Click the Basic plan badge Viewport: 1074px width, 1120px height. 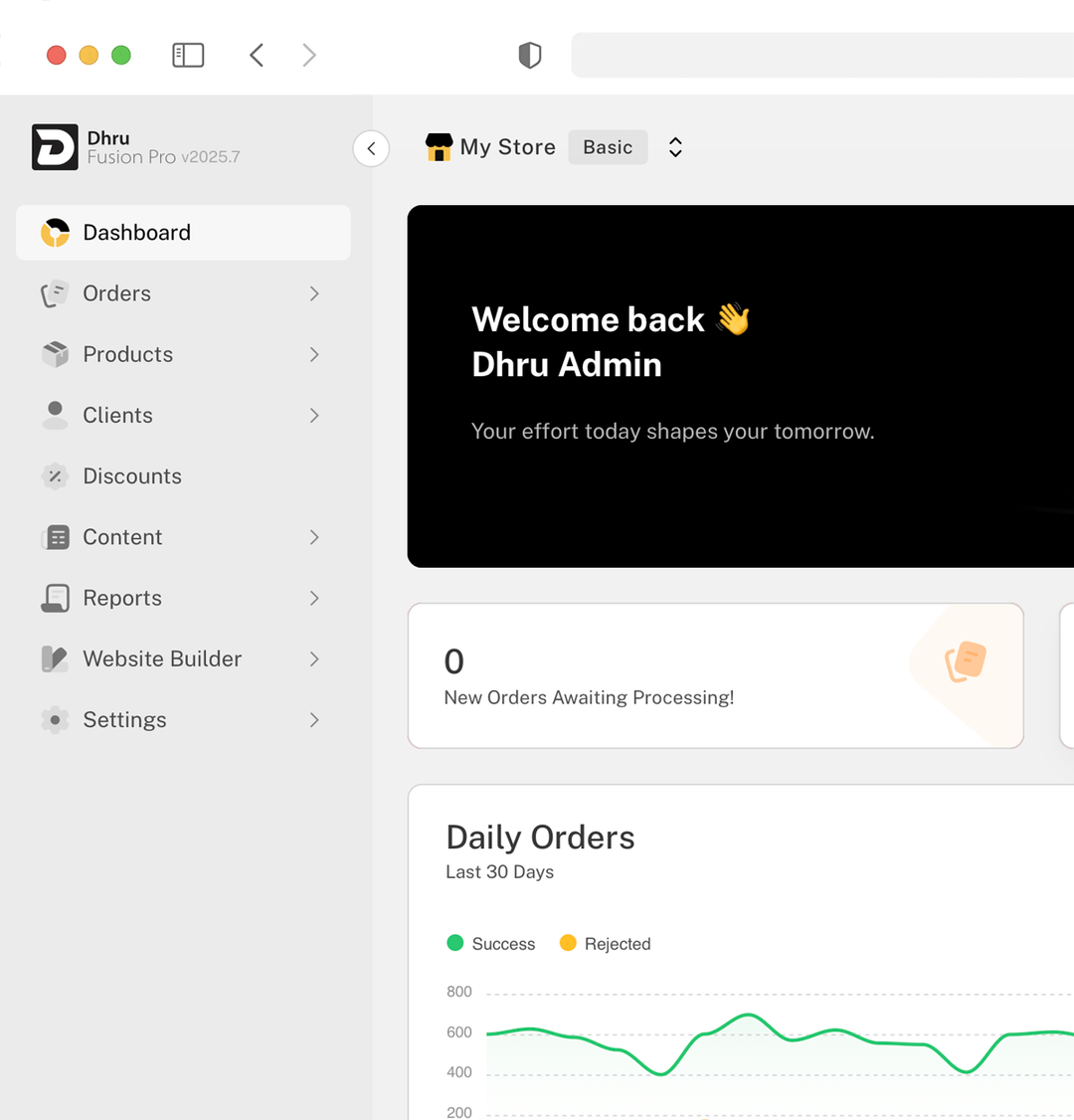pyautogui.click(x=608, y=146)
